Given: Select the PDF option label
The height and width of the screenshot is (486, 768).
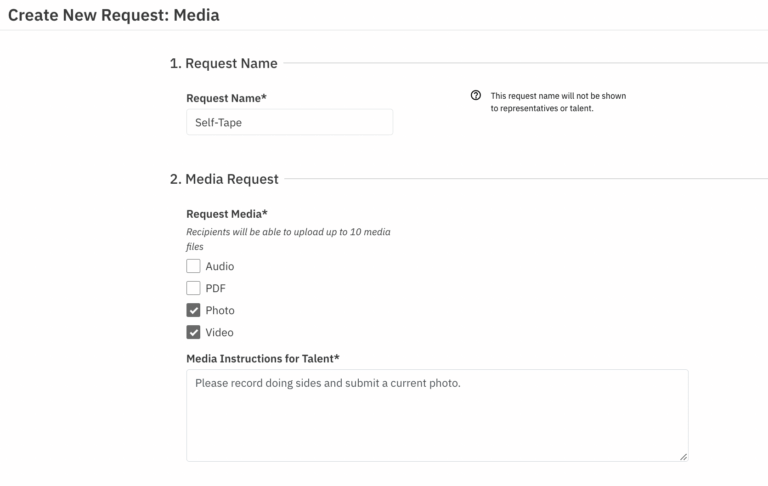Looking at the screenshot, I should point(216,288).
